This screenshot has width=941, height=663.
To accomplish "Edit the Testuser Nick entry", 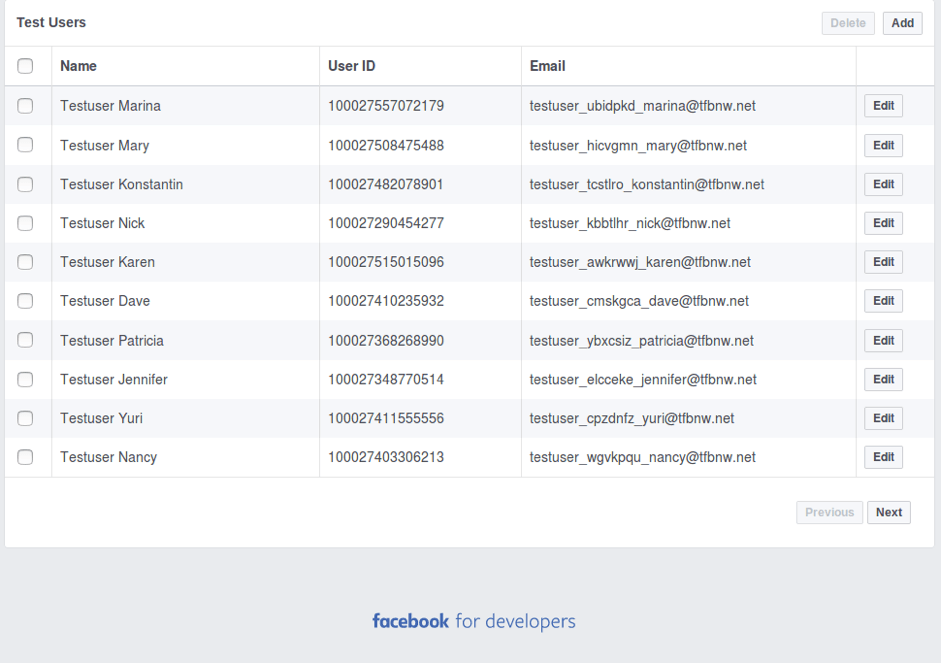I will point(883,223).
